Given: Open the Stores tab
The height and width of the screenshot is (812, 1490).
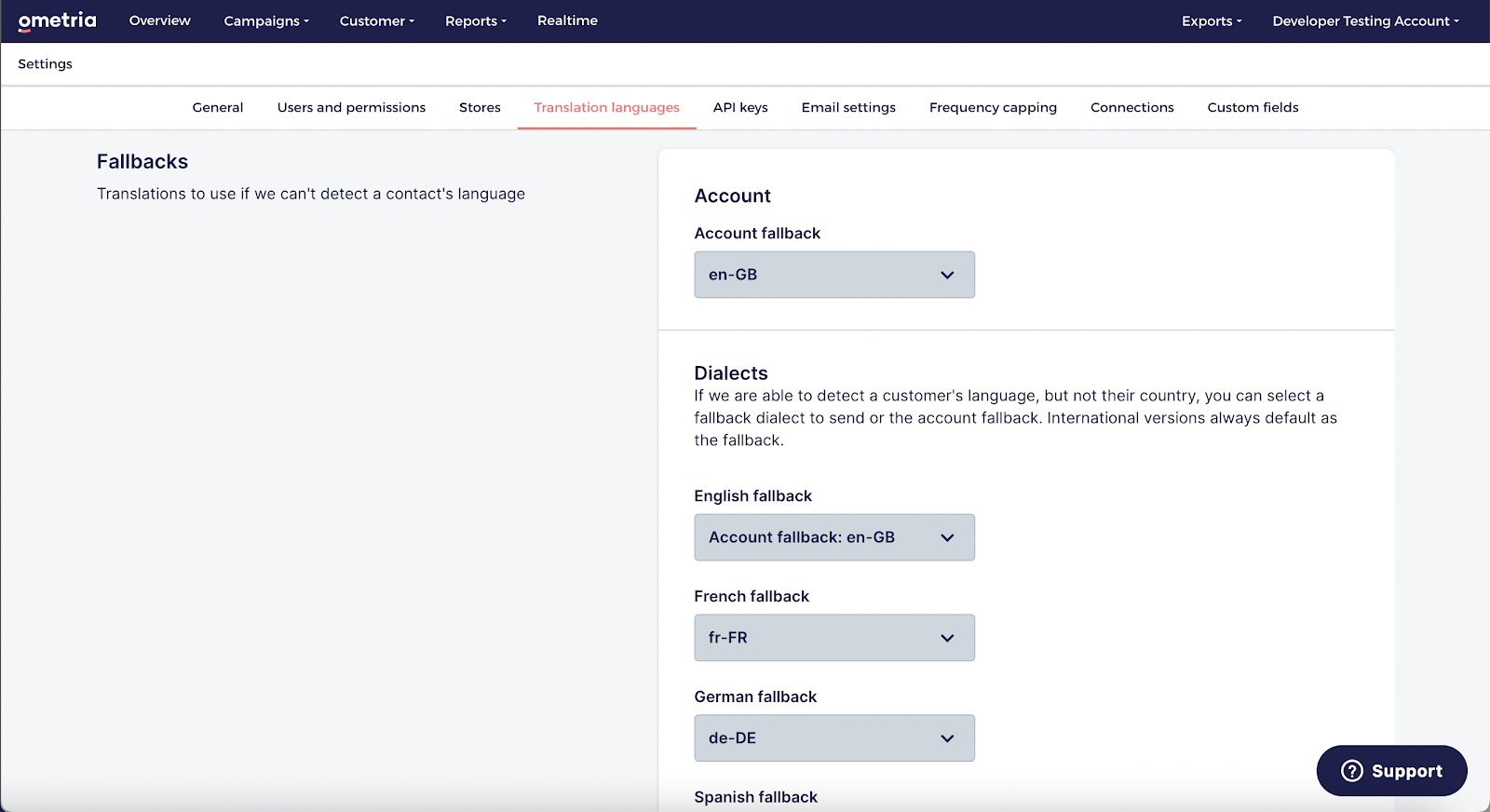Looking at the screenshot, I should click(480, 108).
